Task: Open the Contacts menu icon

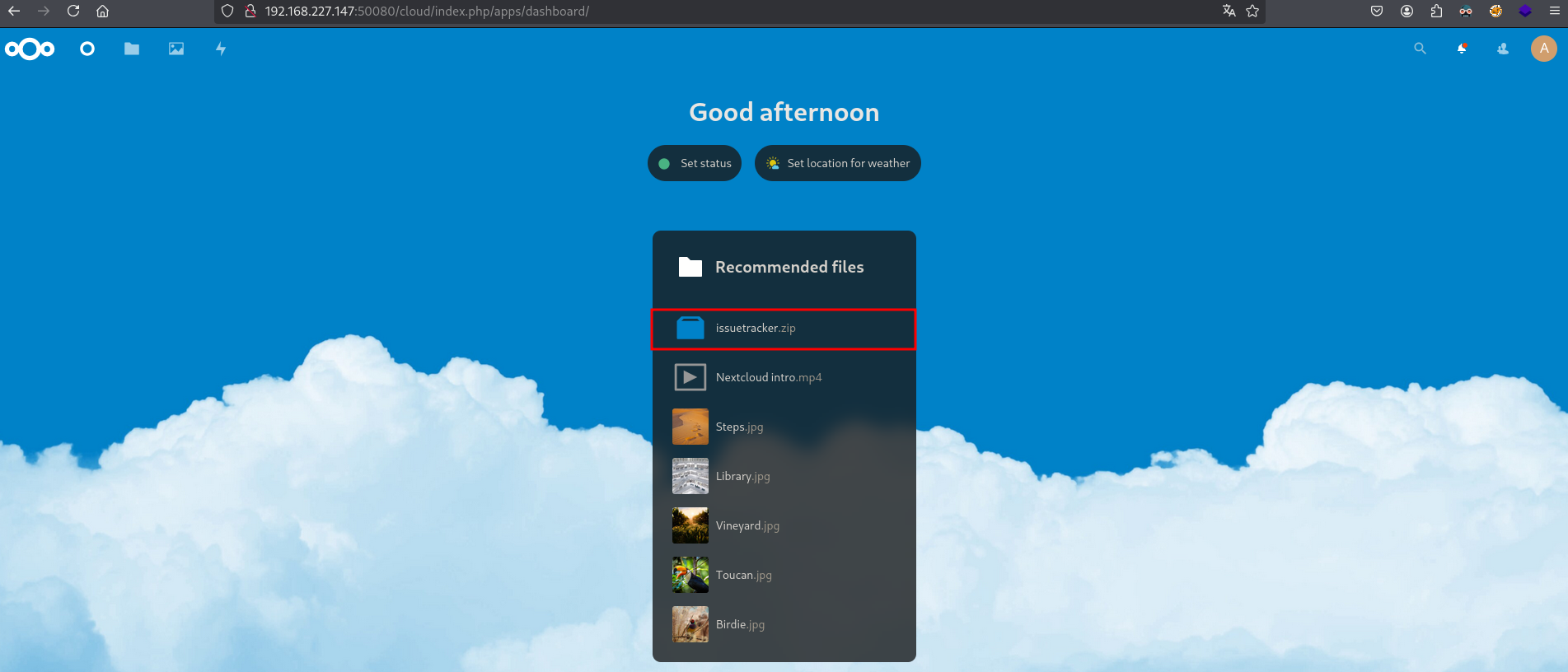Action: tap(1503, 49)
